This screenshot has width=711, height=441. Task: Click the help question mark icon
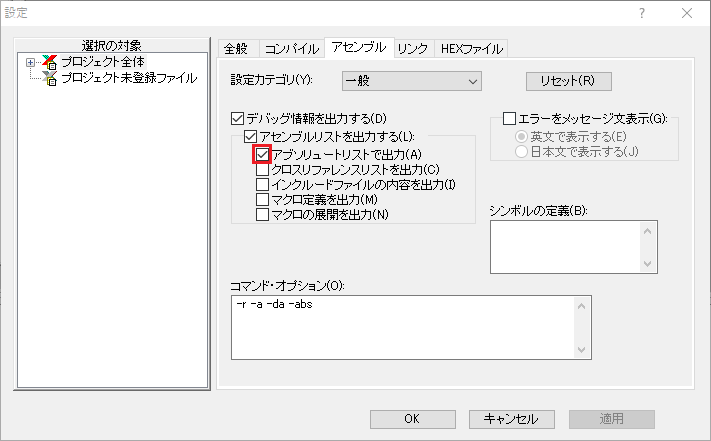[641, 13]
